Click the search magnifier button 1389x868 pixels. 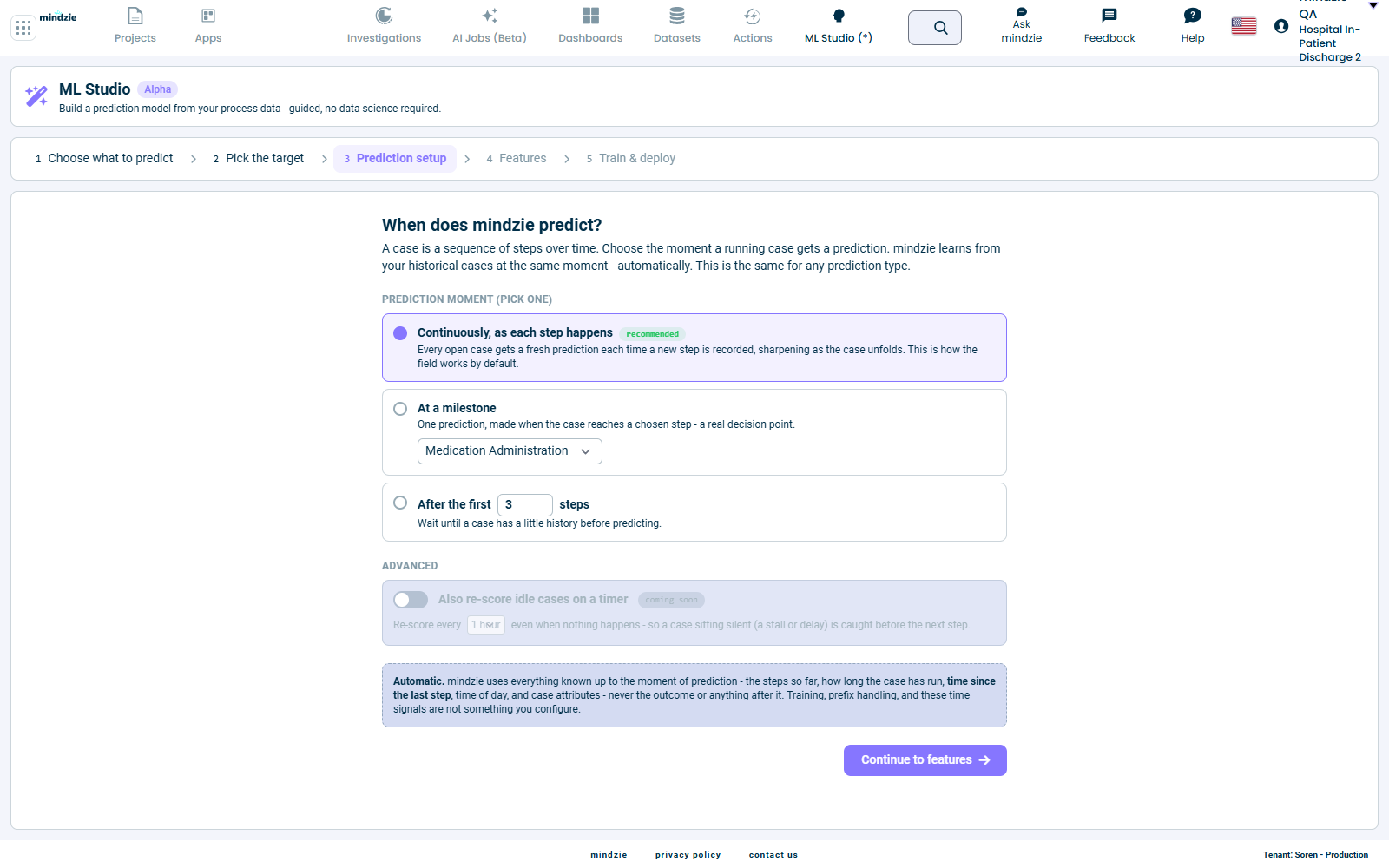pos(935,28)
